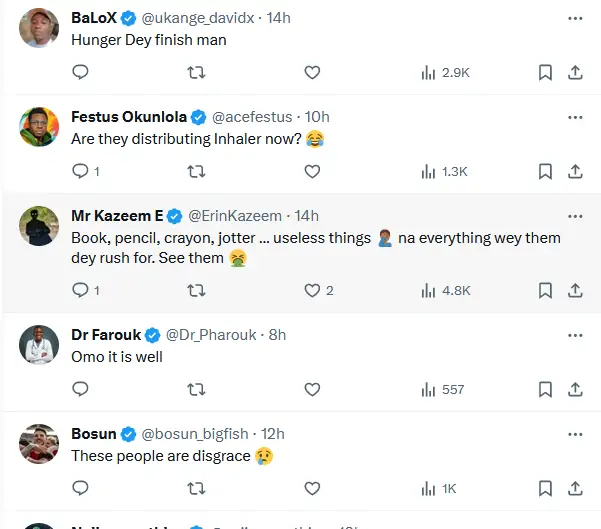Bookmark Dr Farouk's tweet
This screenshot has height=529, width=601.
click(x=545, y=389)
